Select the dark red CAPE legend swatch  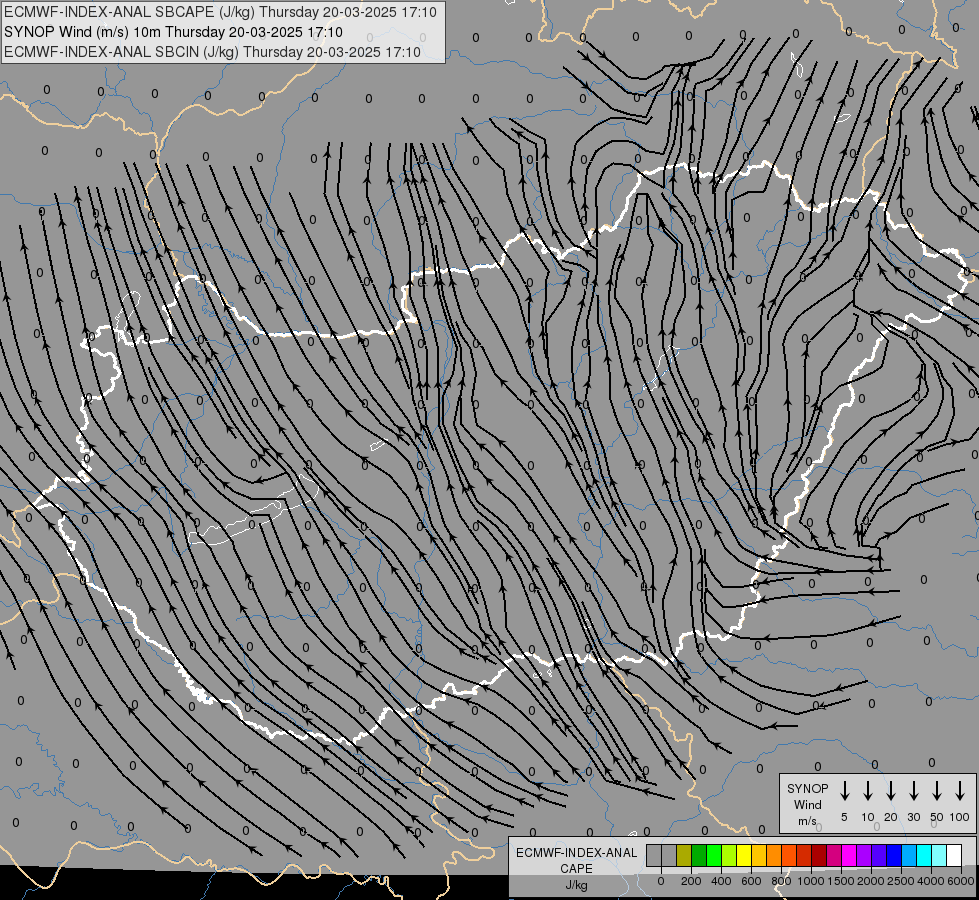point(819,856)
